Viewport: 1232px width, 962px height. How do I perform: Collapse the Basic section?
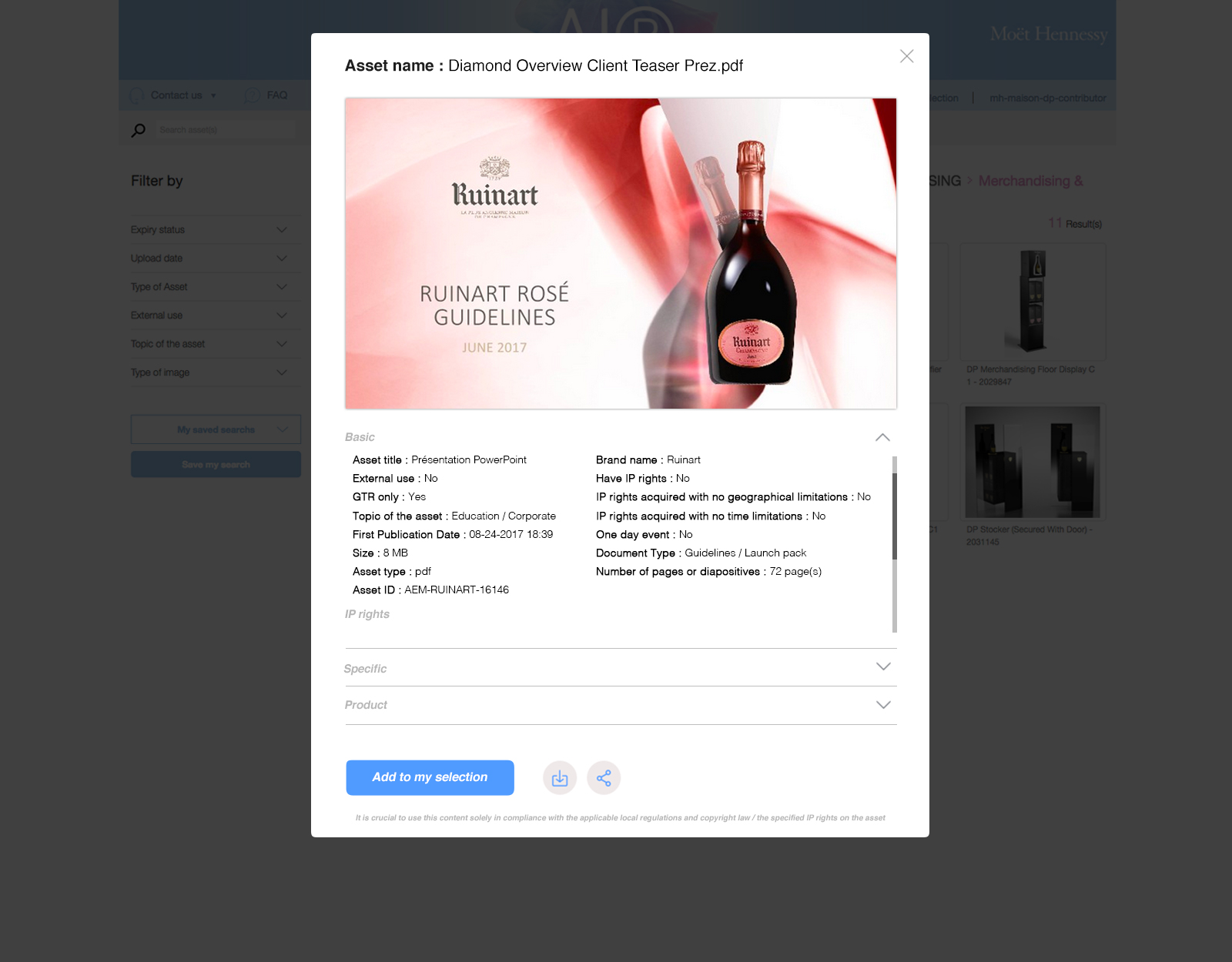(882, 437)
